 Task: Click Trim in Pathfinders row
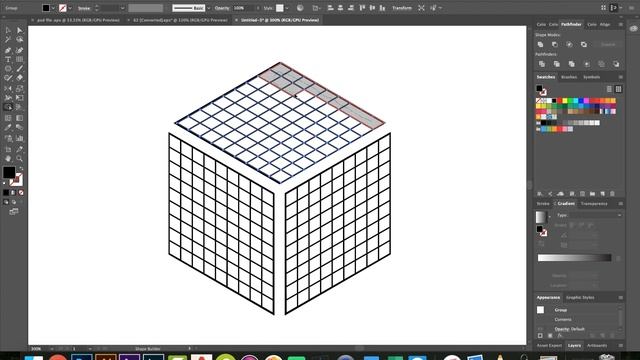[x=557, y=64]
